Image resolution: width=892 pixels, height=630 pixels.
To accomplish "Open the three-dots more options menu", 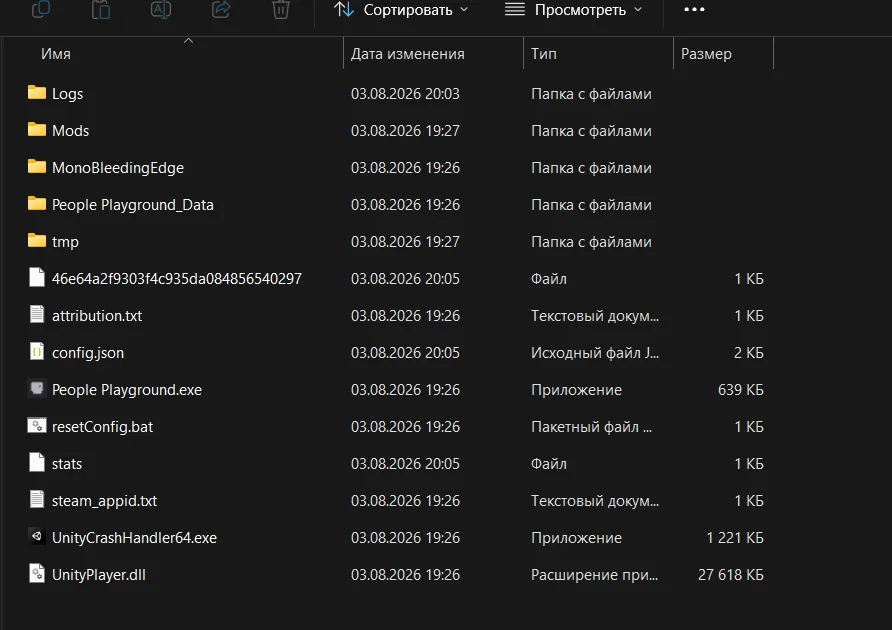I will (694, 9).
